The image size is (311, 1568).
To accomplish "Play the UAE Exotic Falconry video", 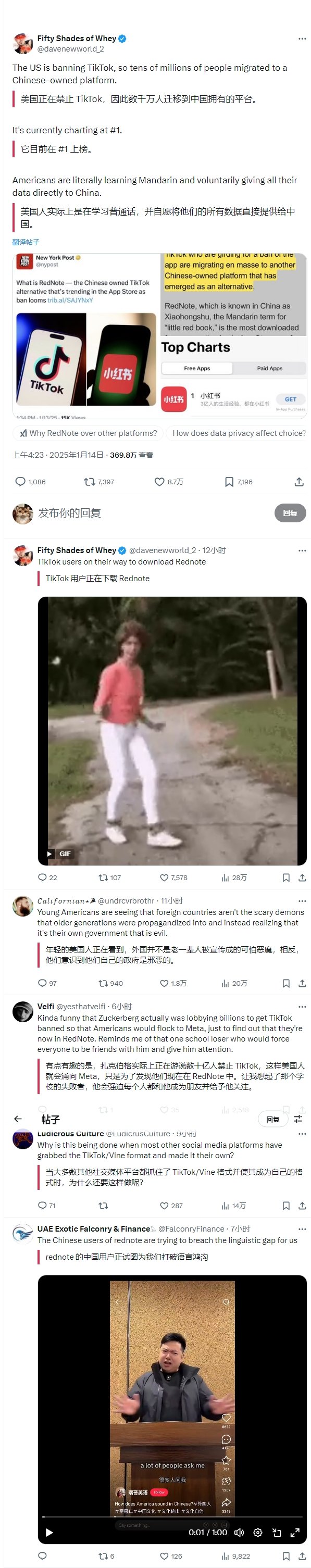I will [49, 1533].
